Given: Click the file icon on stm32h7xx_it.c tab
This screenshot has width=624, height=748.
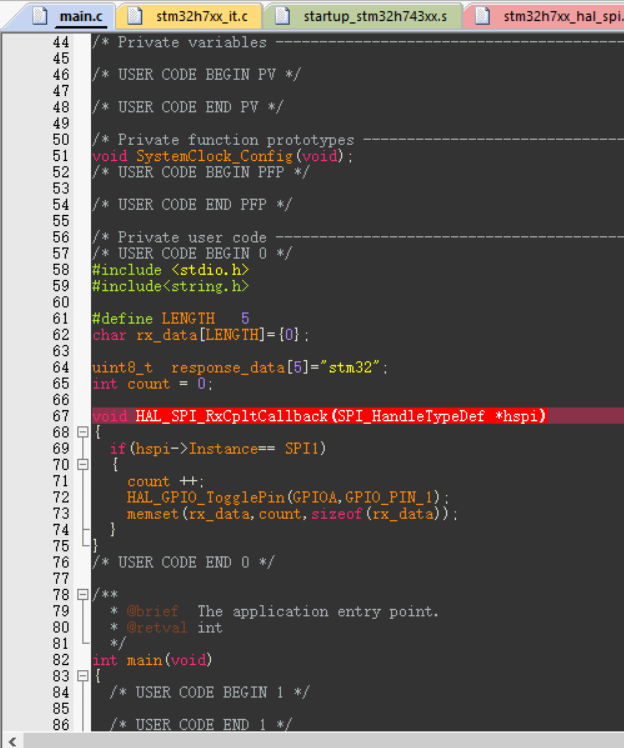Looking at the screenshot, I should point(135,16).
